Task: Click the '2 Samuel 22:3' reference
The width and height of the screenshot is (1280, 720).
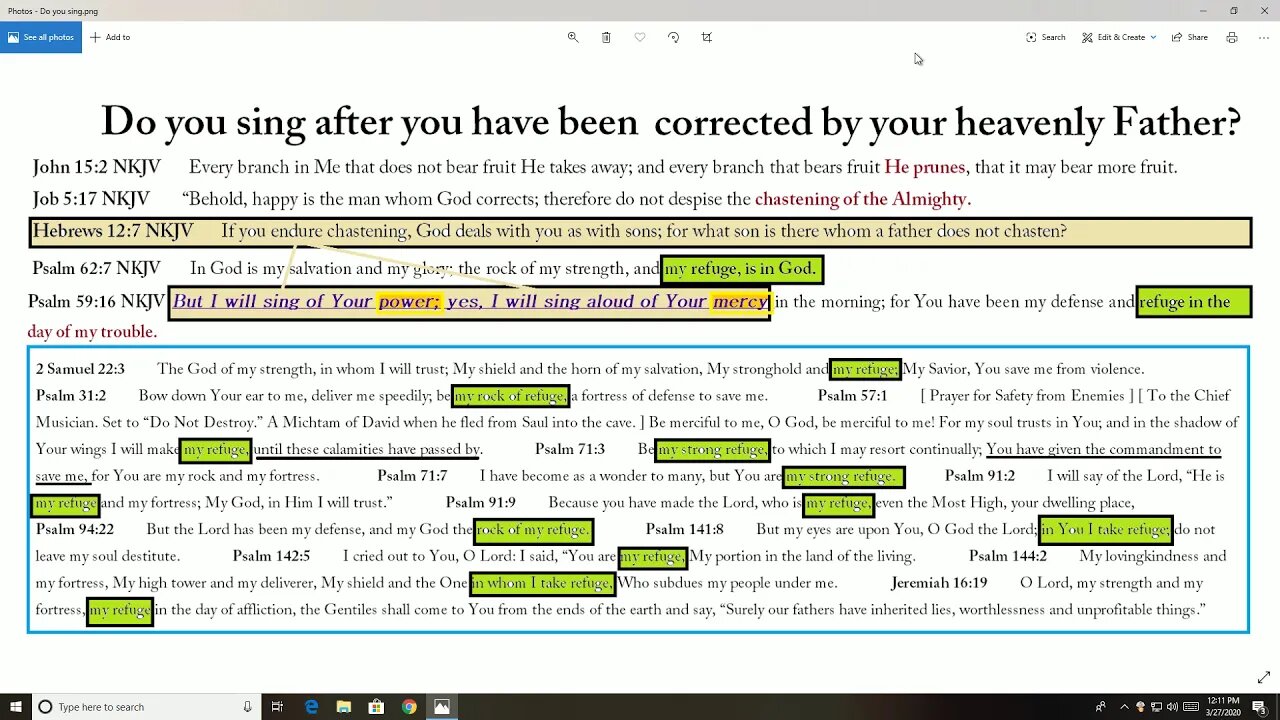Action: pyautogui.click(x=80, y=369)
